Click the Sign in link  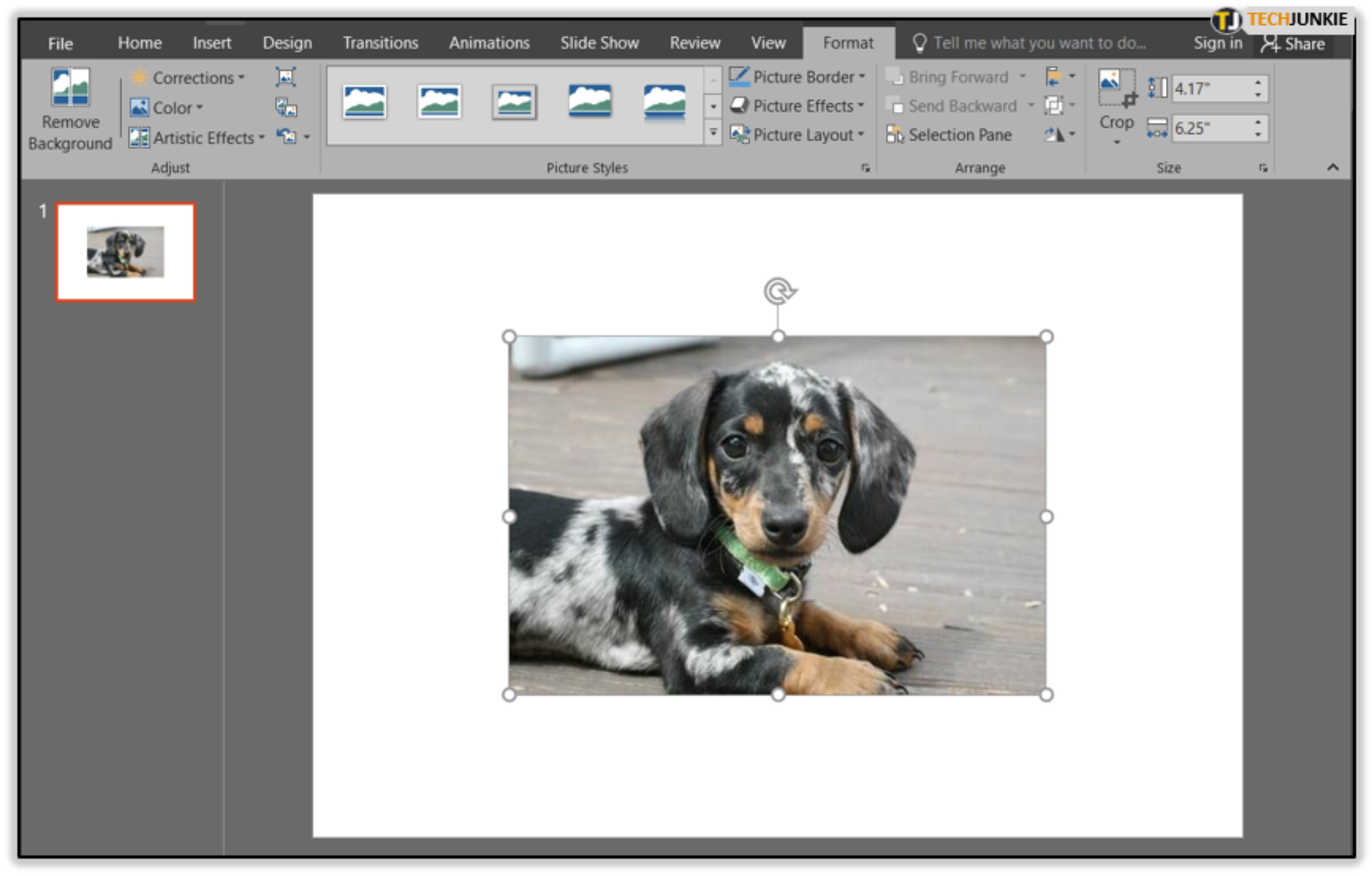(1217, 42)
